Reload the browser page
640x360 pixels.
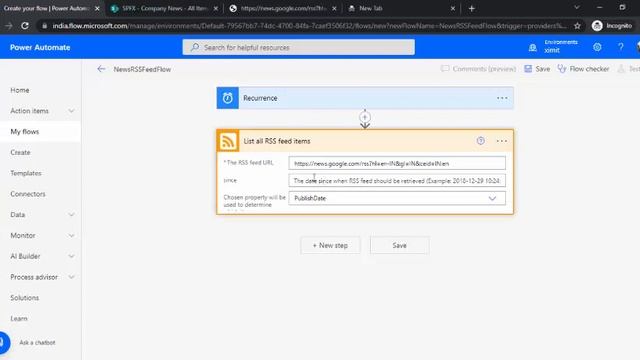tap(25, 26)
